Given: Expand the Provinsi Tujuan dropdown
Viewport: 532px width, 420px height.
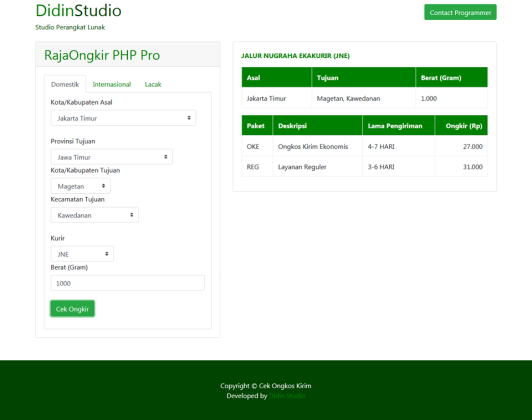Looking at the screenshot, I should (x=111, y=157).
